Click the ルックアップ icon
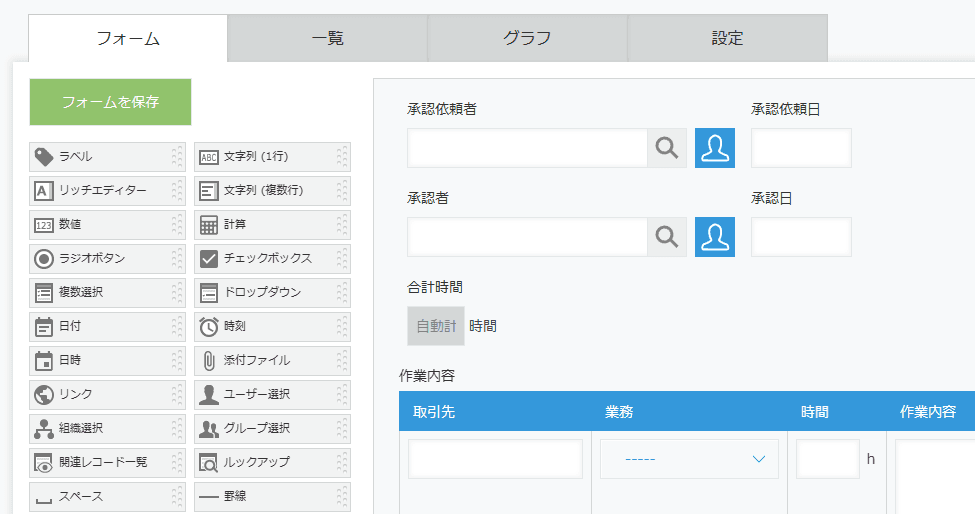975x514 pixels. point(209,463)
